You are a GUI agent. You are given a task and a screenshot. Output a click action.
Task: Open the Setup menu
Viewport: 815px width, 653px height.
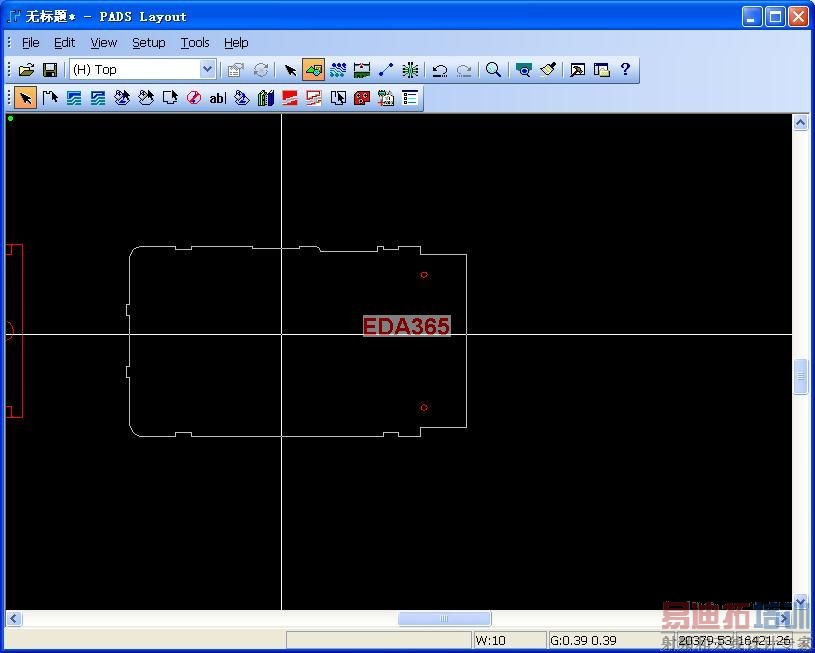[x=148, y=43]
